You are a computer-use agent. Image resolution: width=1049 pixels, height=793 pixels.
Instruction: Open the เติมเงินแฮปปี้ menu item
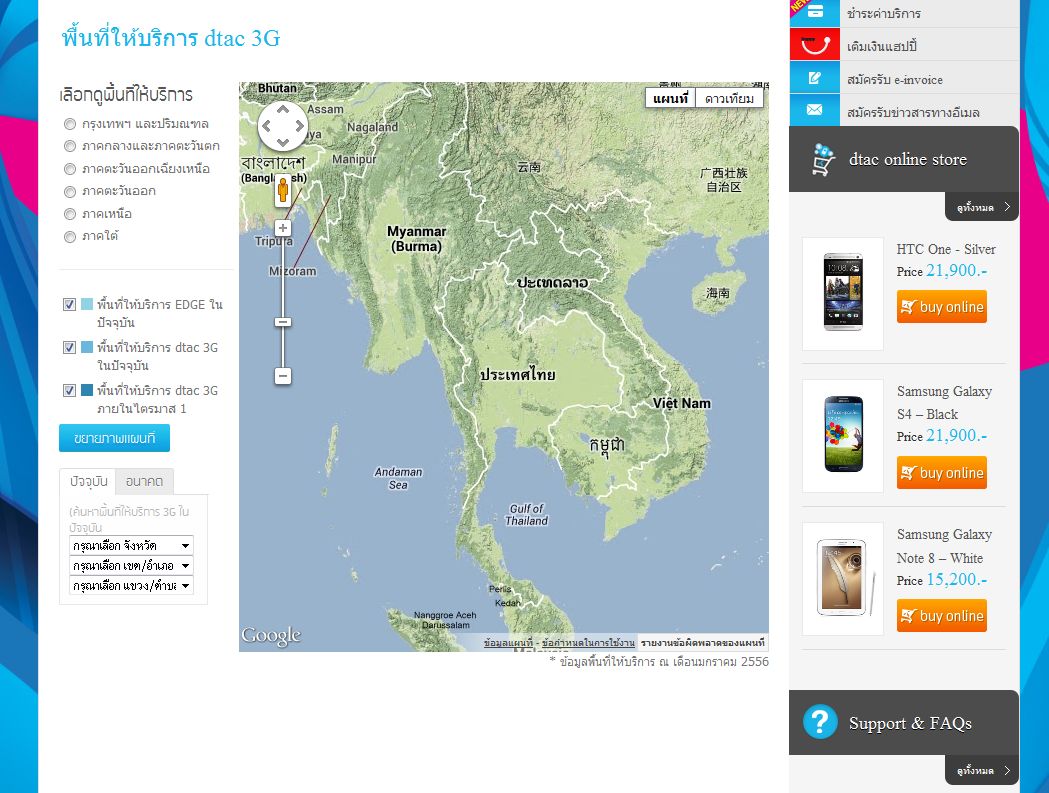[x=904, y=45]
